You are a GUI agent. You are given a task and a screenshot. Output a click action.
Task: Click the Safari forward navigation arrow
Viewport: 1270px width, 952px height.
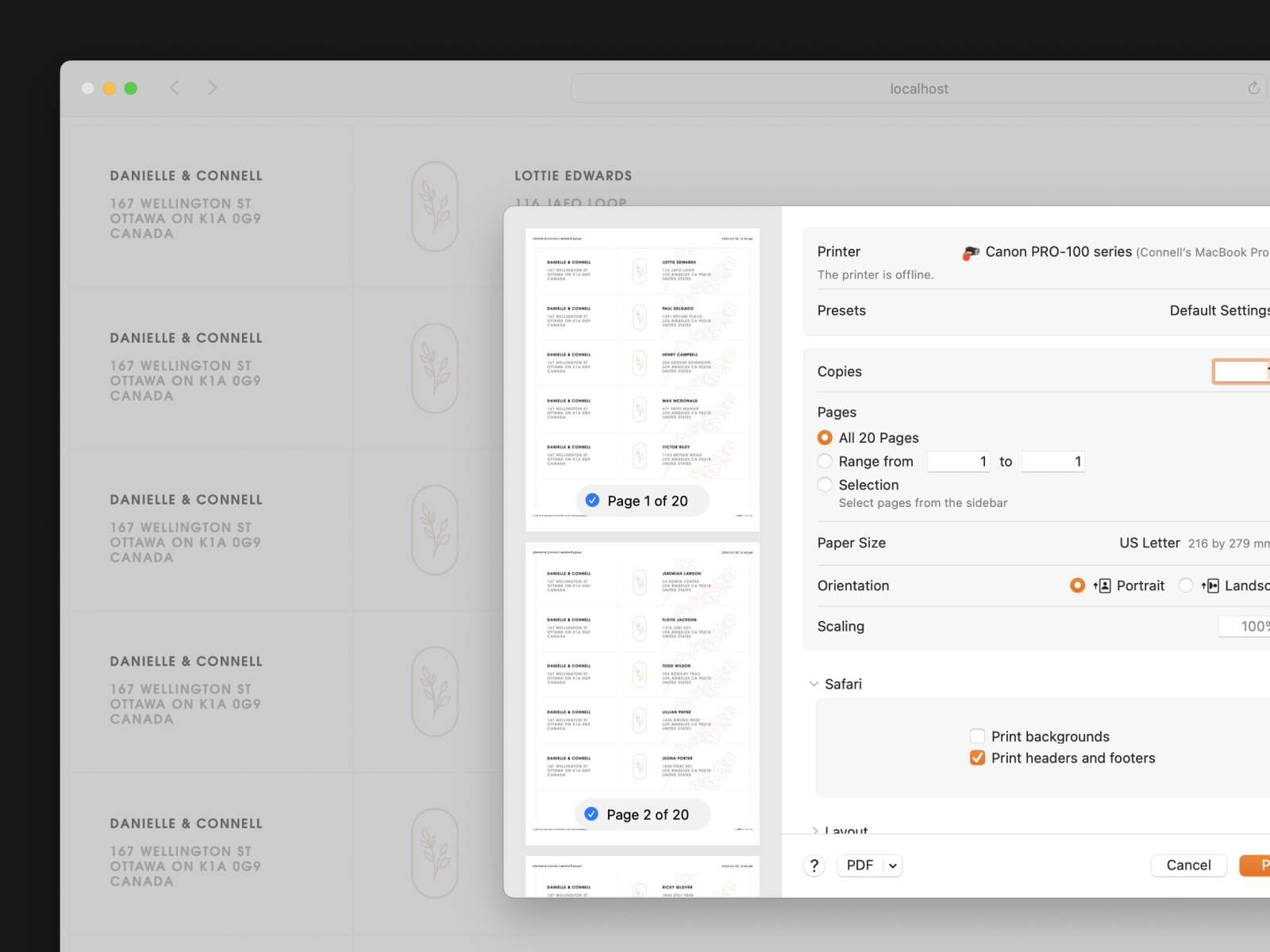[212, 88]
